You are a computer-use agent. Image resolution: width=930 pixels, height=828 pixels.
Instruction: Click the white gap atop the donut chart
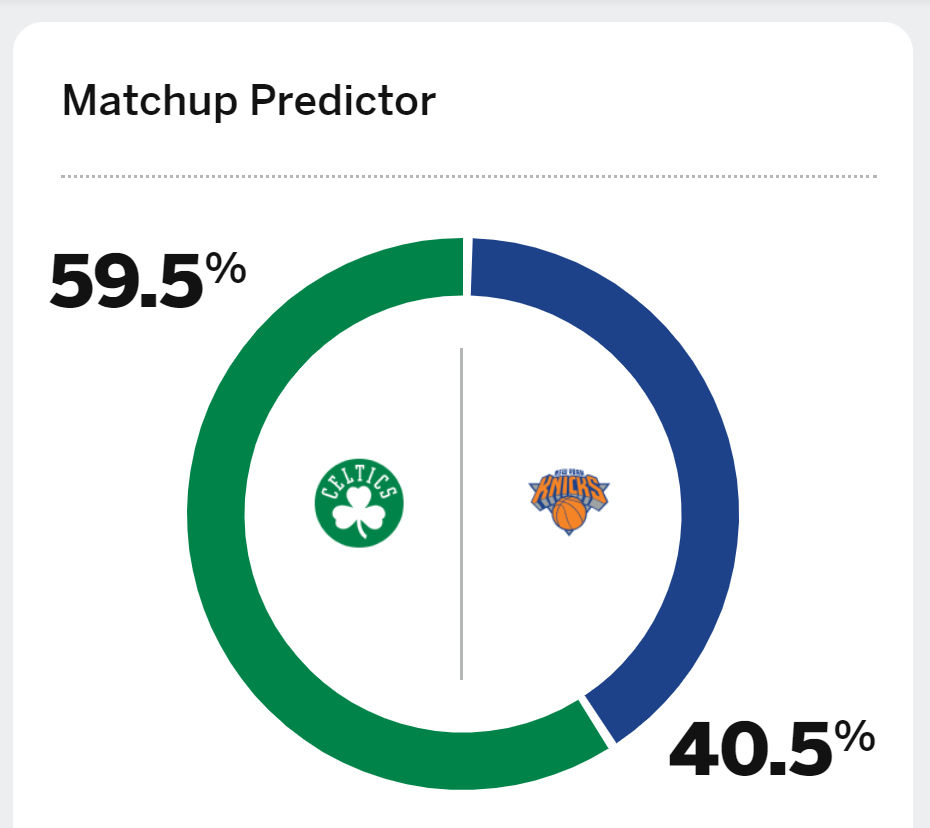click(467, 267)
